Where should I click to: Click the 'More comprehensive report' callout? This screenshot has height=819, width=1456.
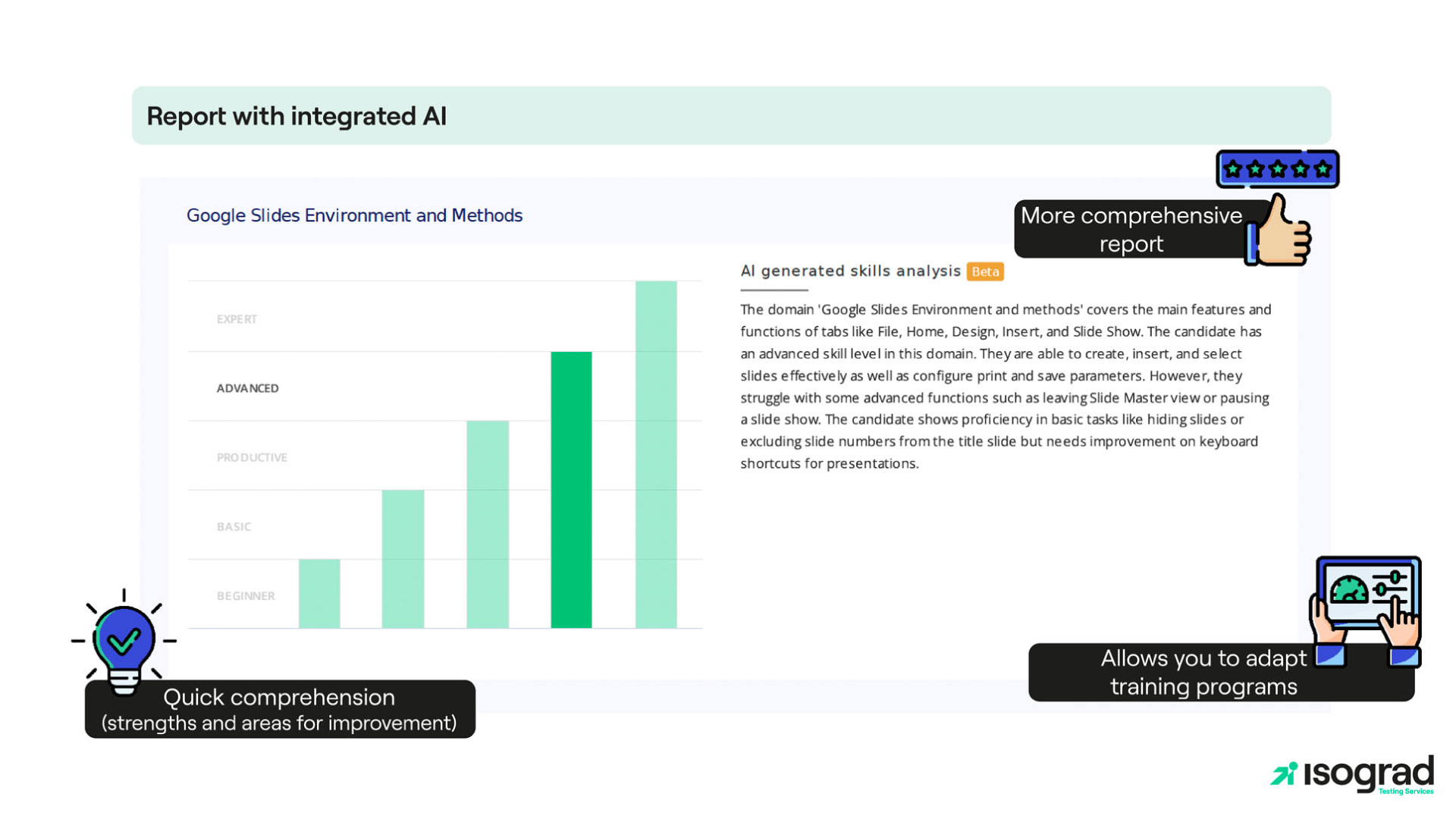coord(1131,229)
